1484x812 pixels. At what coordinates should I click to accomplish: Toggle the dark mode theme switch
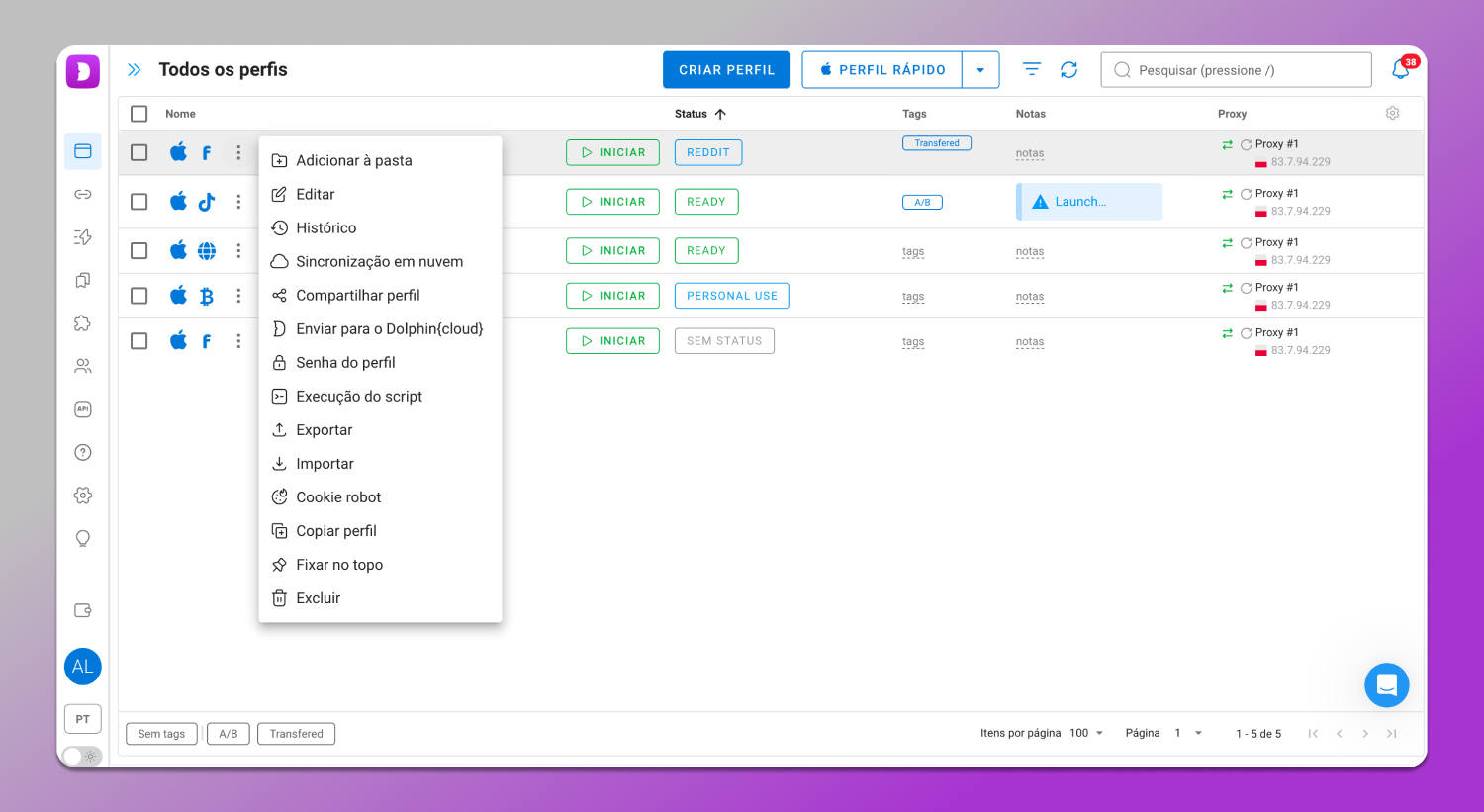point(82,756)
